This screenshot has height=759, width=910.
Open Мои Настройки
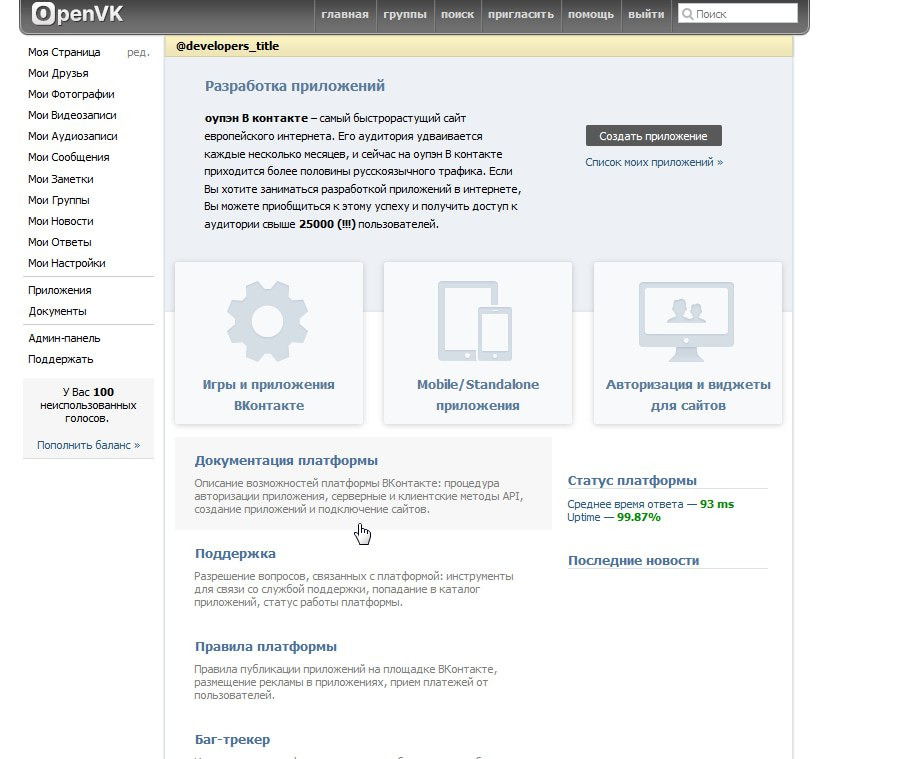[x=67, y=263]
